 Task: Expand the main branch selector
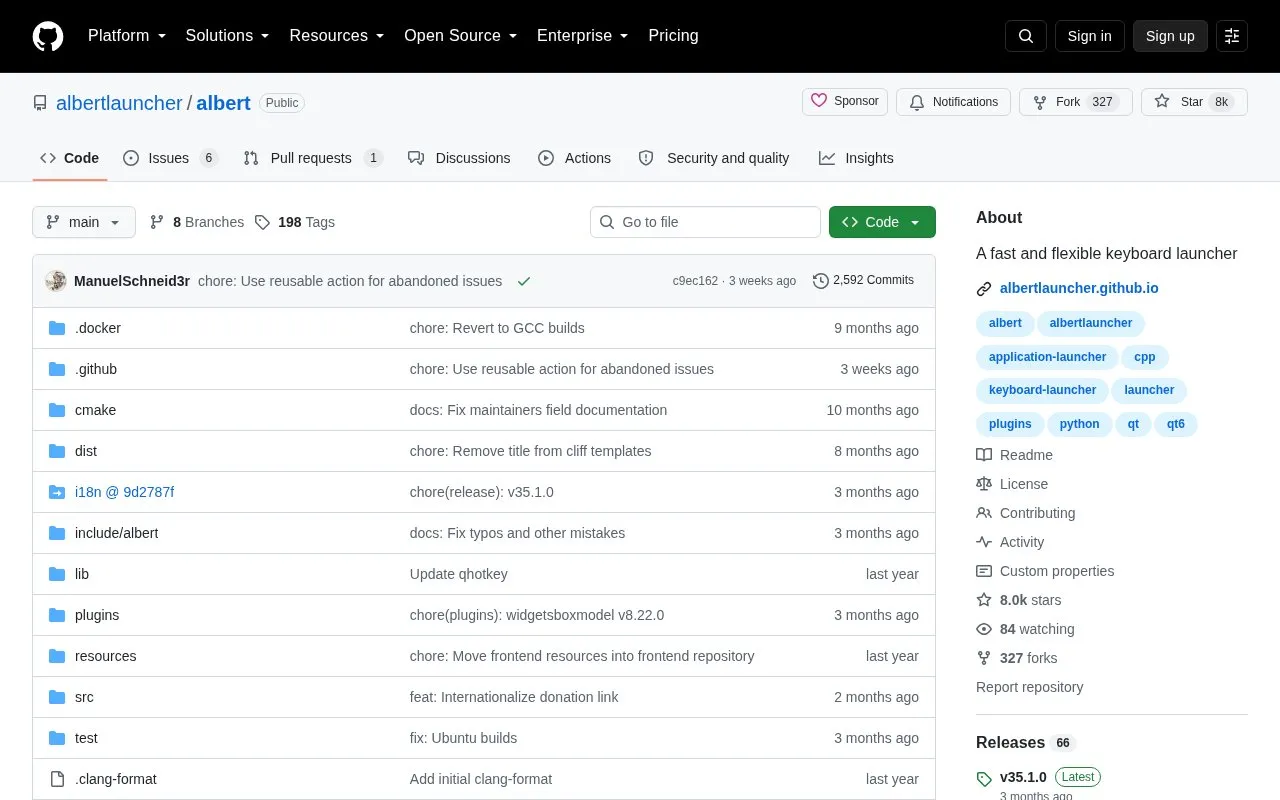[x=84, y=222]
